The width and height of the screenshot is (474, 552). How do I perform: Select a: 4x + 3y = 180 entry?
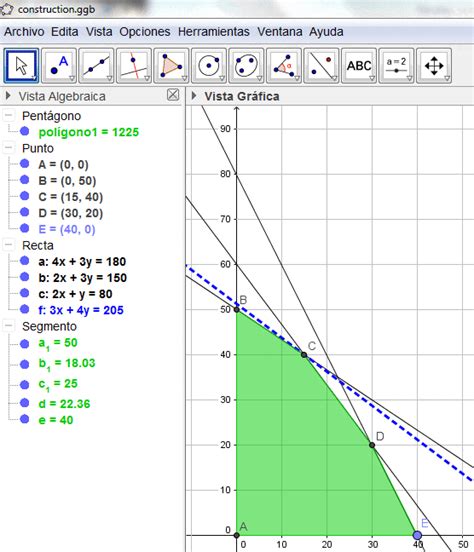click(82, 262)
